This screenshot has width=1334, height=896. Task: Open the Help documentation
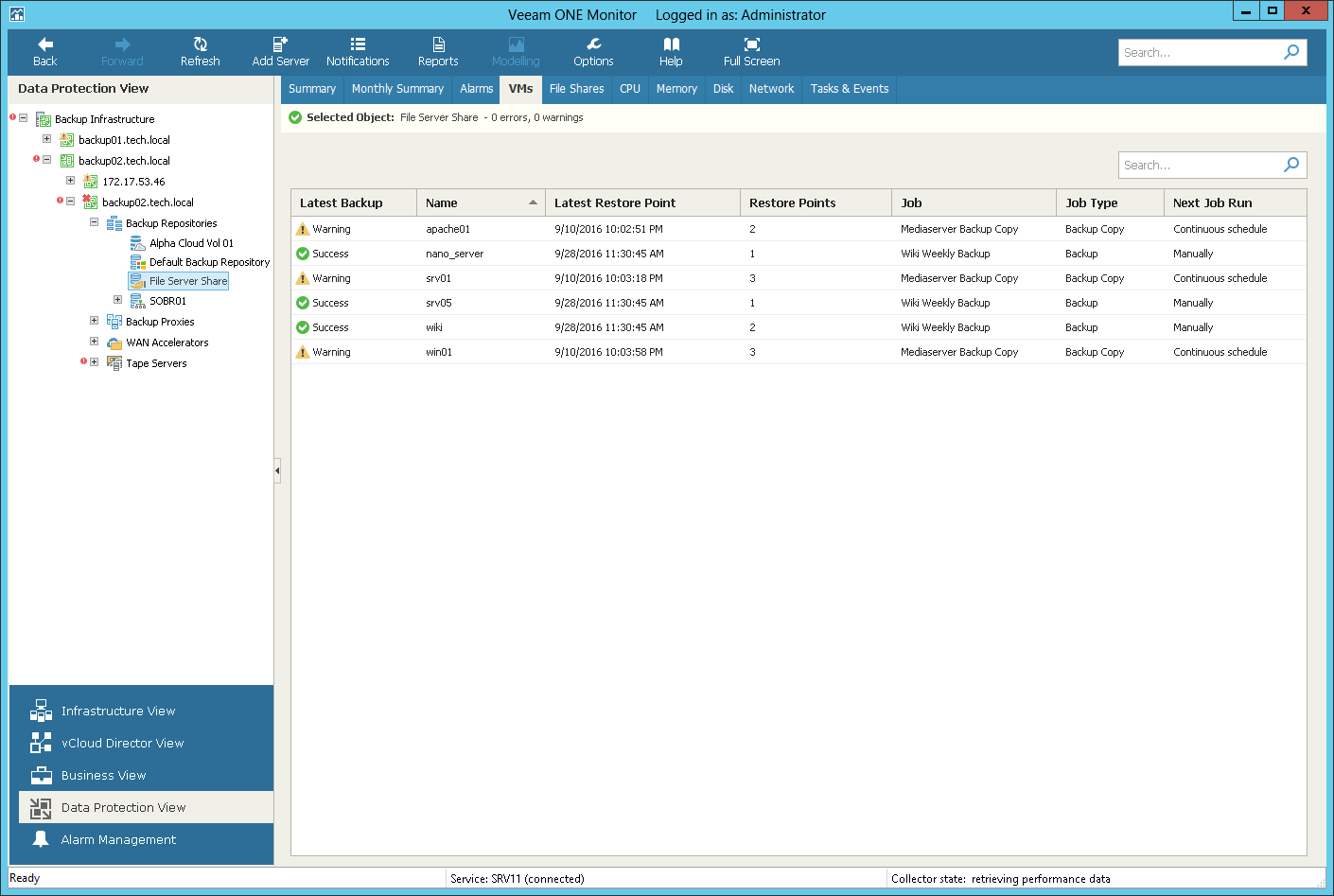671,52
